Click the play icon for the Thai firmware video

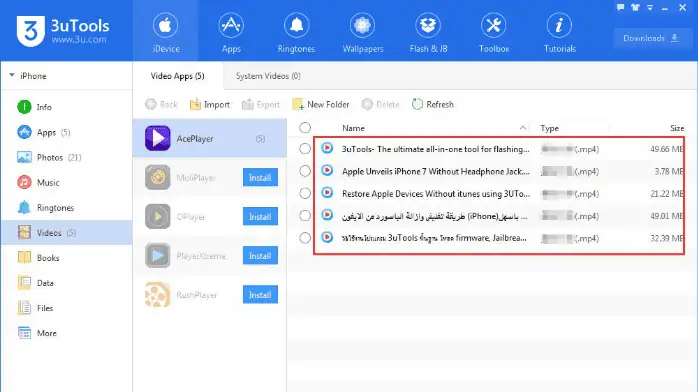coord(327,237)
